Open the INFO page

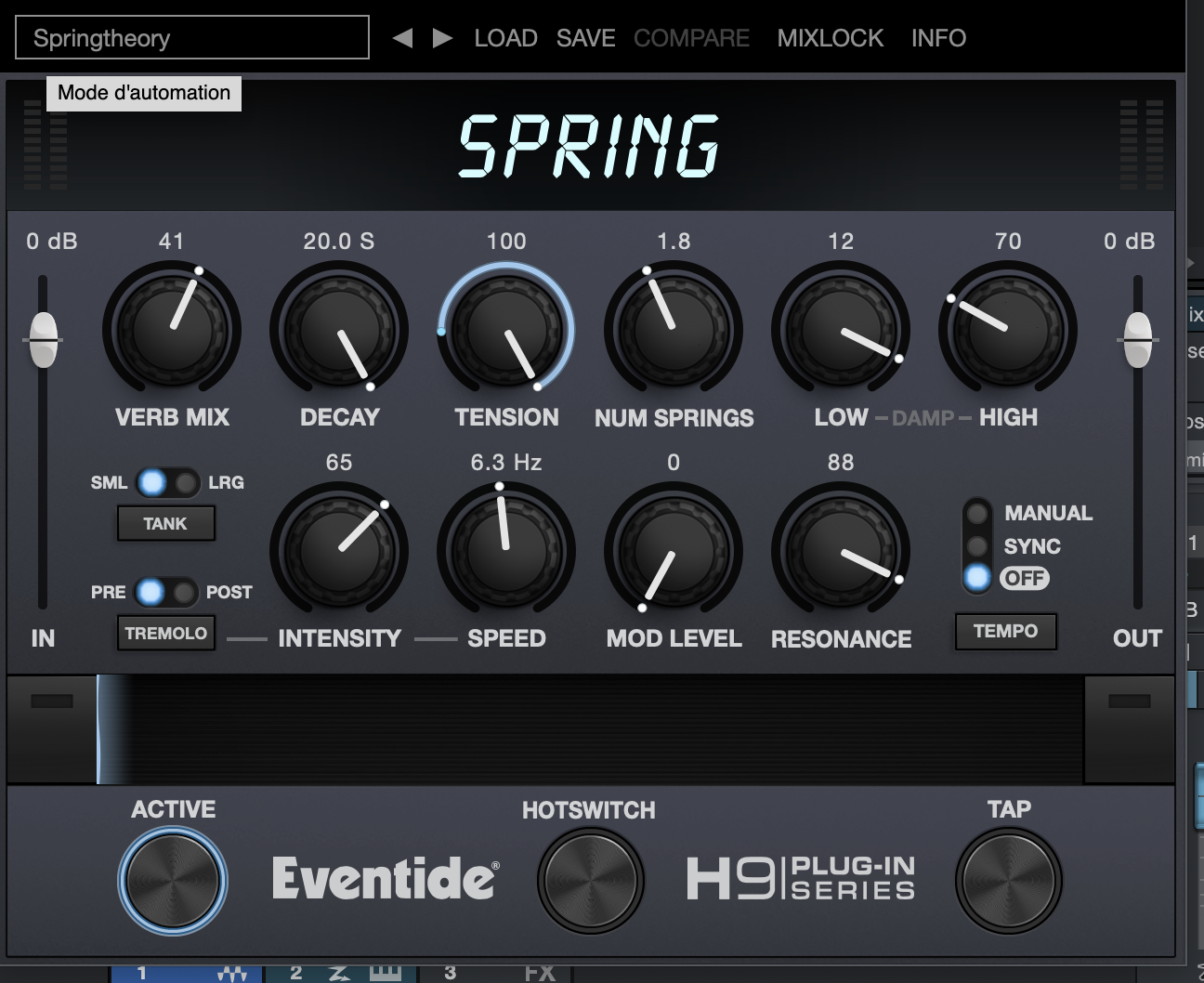[x=938, y=38]
